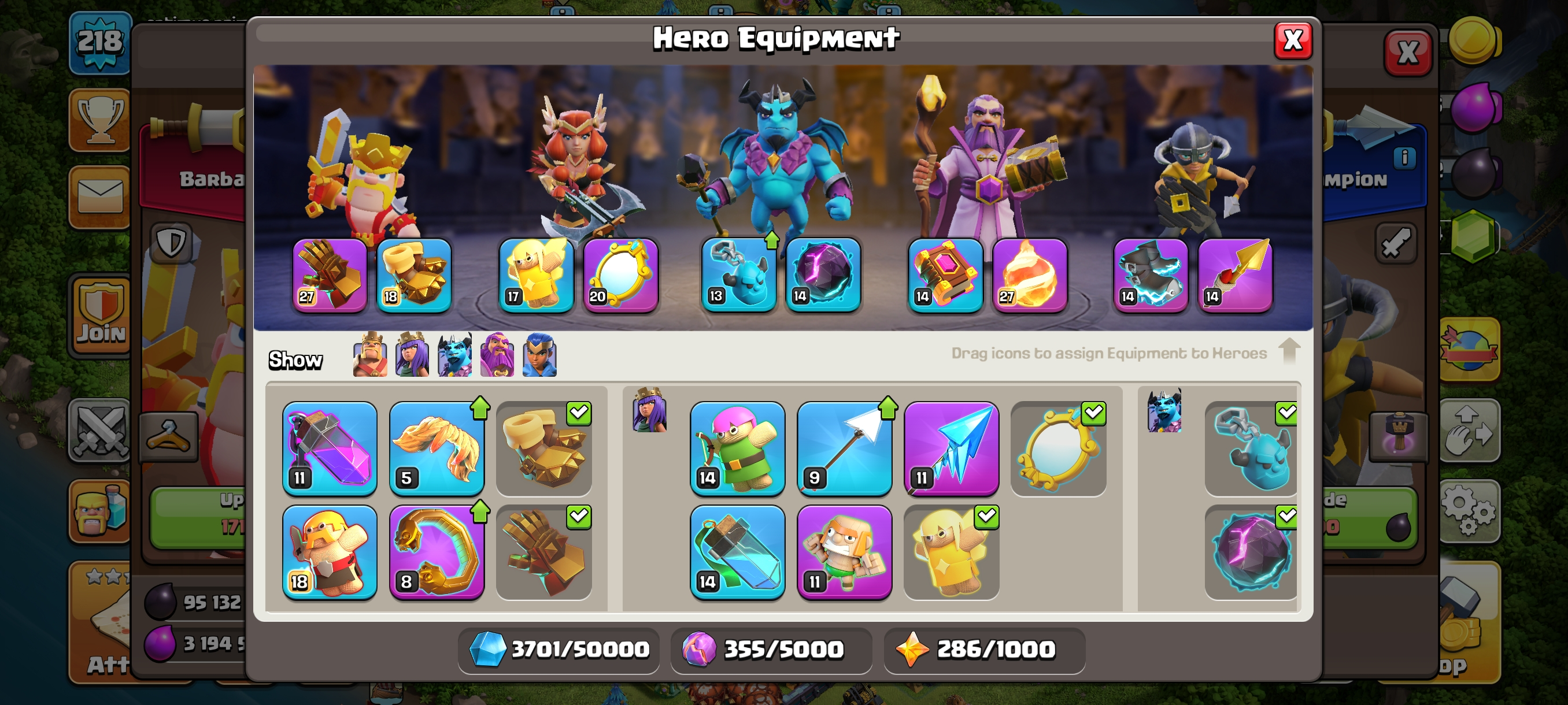This screenshot has height=705, width=1568.
Task: Select the level 27 gauntlet on Barbarian King
Action: click(x=330, y=275)
